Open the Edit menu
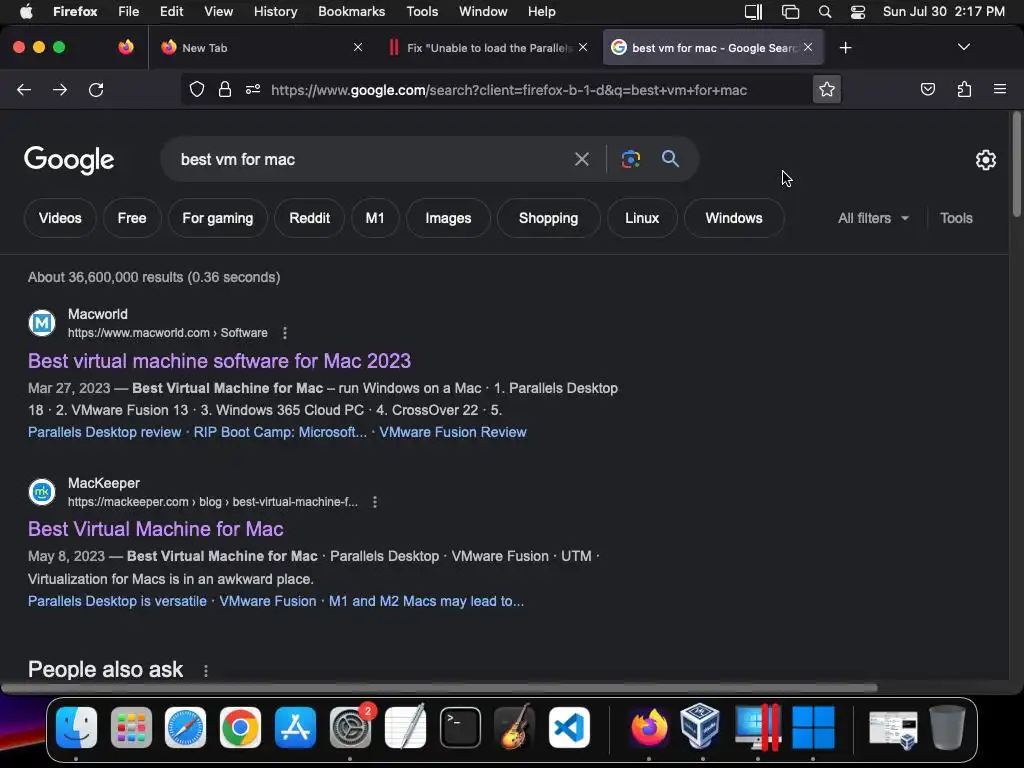1024x768 pixels. click(171, 11)
